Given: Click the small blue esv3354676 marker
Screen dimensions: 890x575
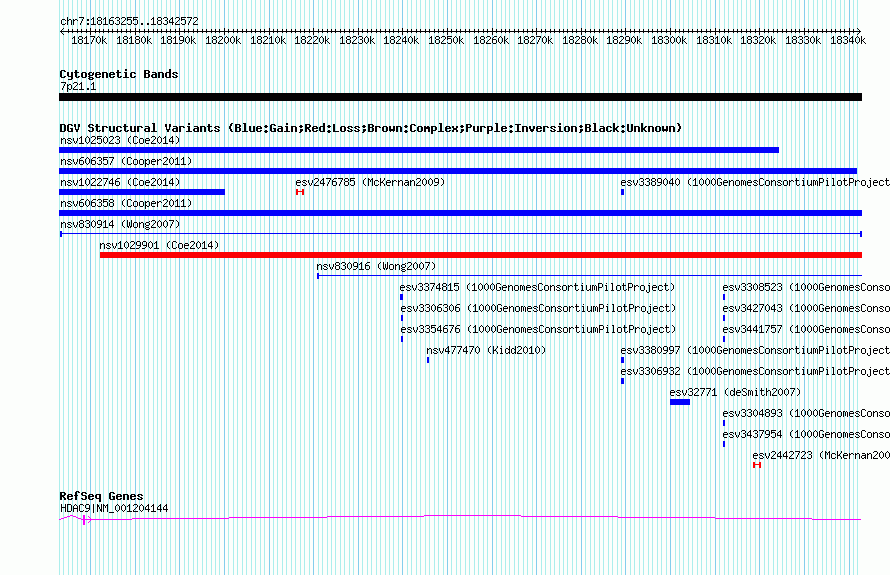Looking at the screenshot, I should 402,339.
